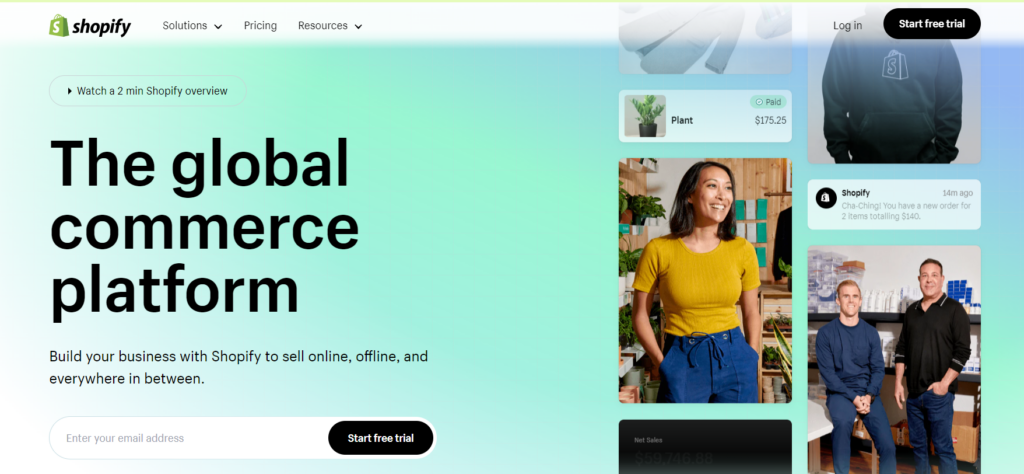
Task: Select the Plant product thumbnail image
Action: [645, 116]
